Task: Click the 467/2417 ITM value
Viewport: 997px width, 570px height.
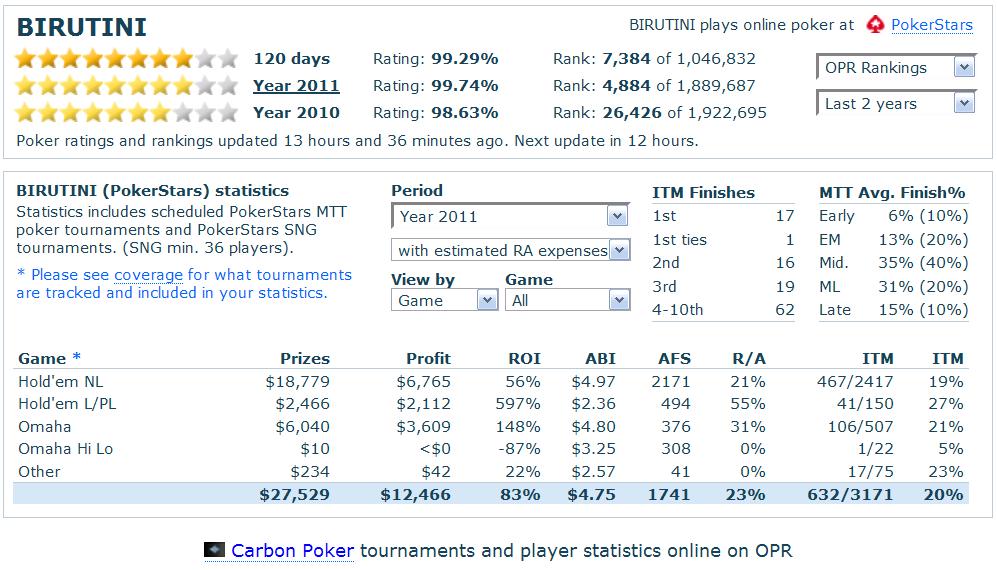Action: 855,382
